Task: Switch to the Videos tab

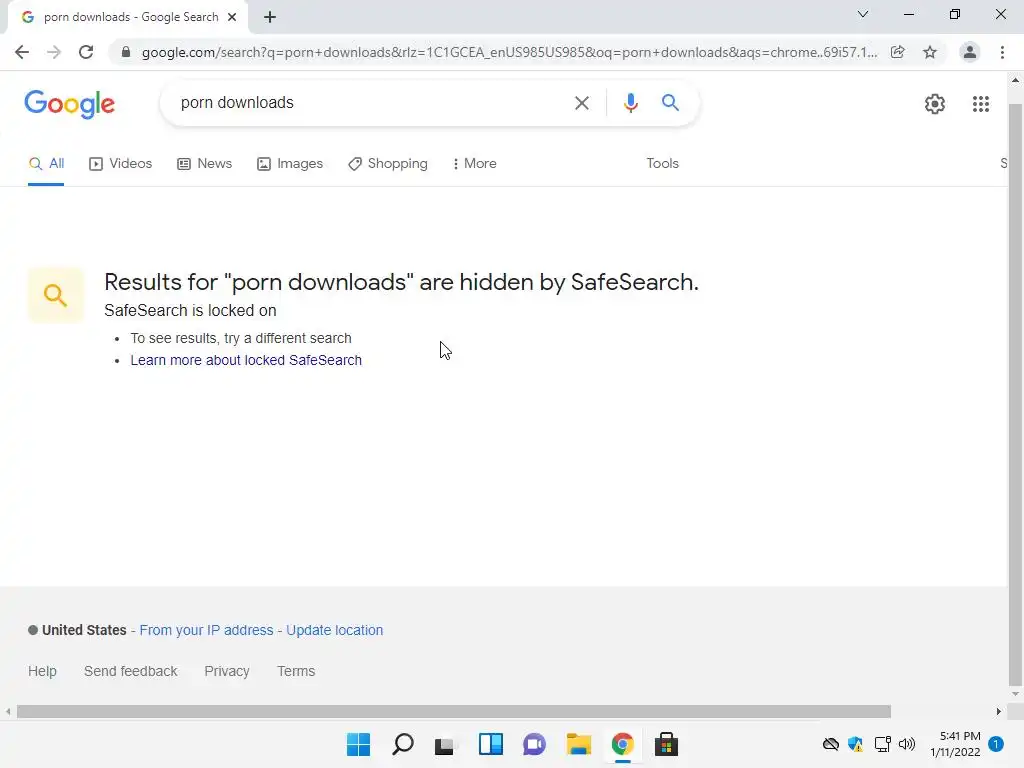Action: 120,163
